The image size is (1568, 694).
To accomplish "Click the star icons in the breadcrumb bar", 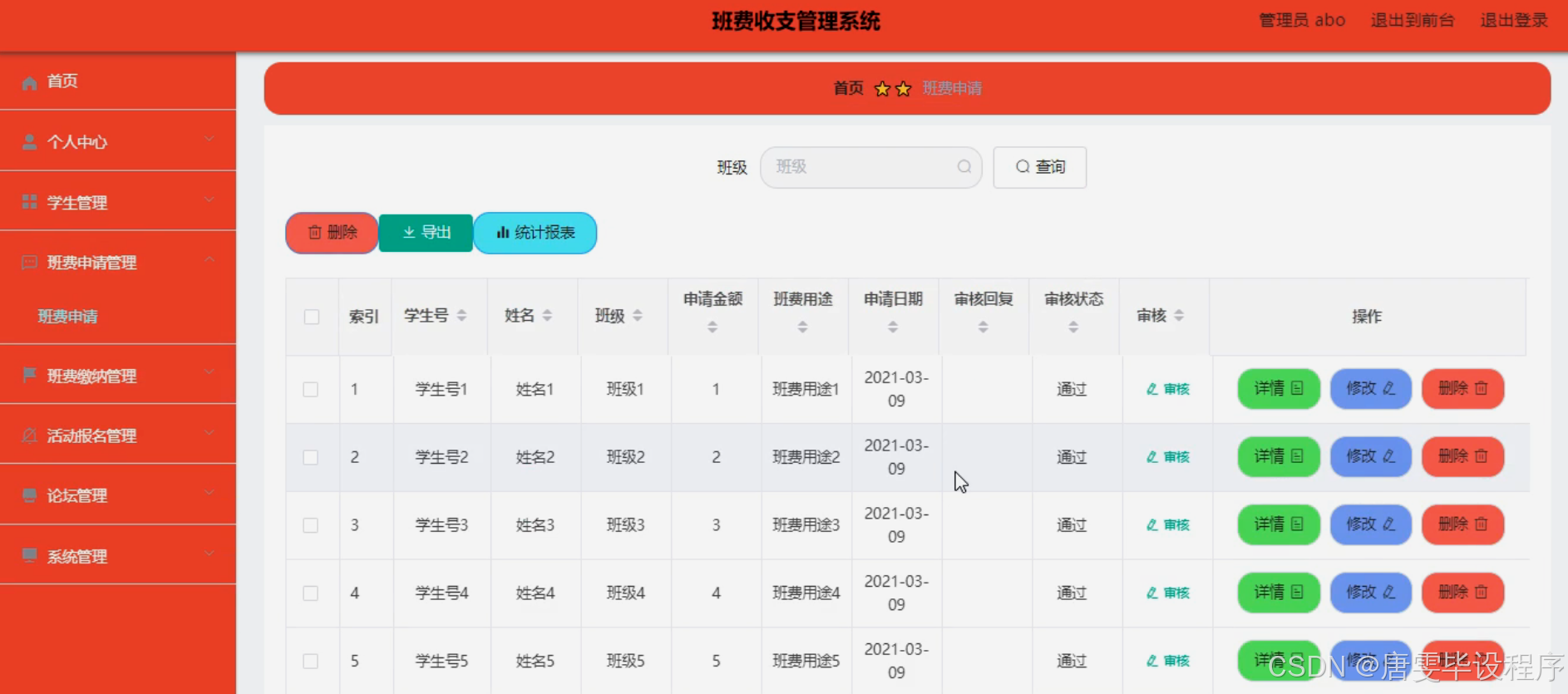I will 893,88.
